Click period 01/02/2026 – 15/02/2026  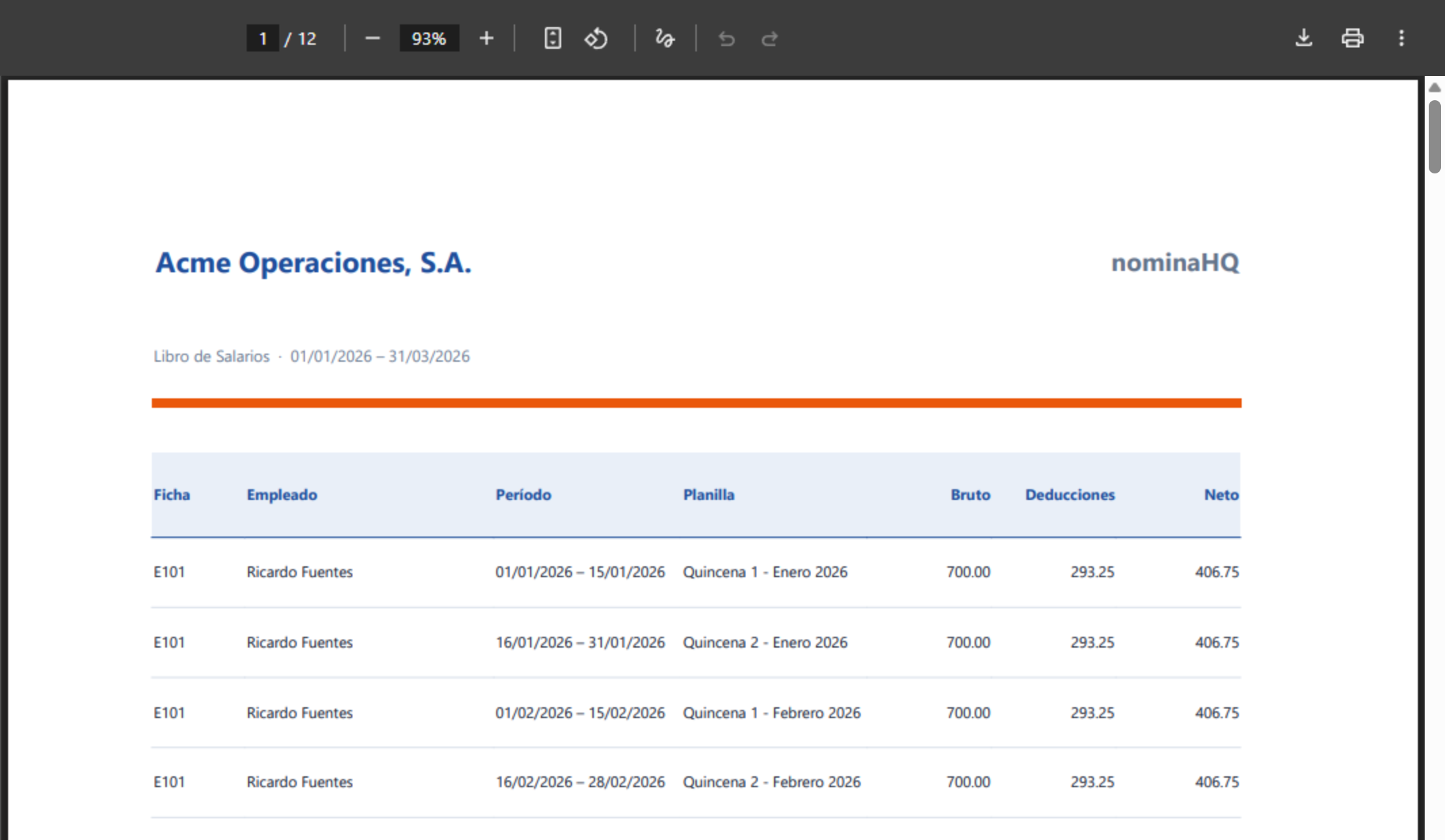point(580,713)
